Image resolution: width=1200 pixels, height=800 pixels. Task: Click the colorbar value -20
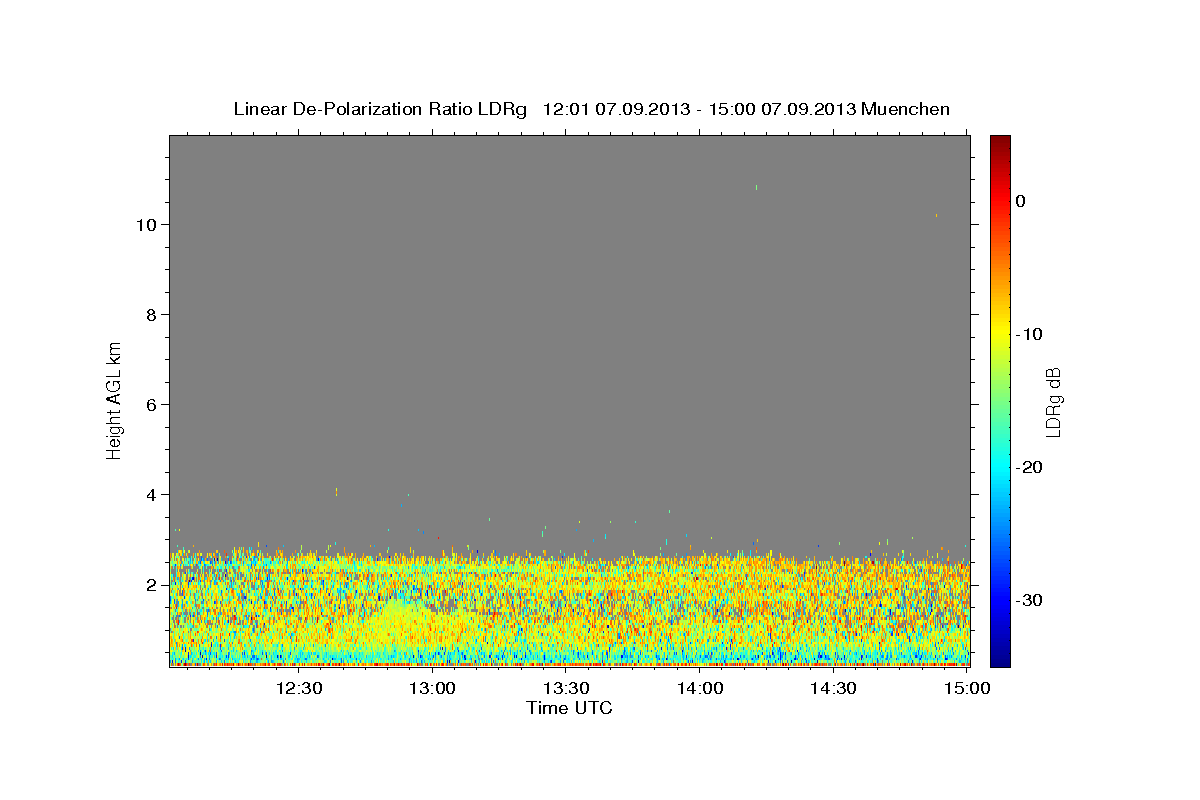pos(1030,467)
